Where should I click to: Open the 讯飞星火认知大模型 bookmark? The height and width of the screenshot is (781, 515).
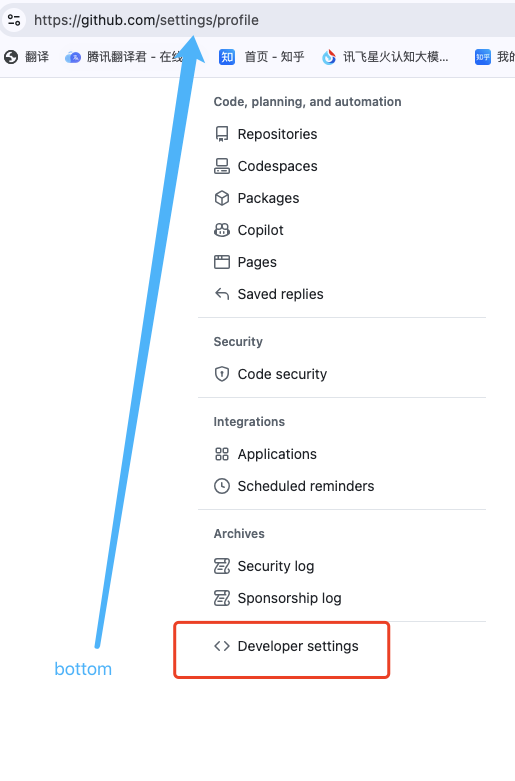click(x=385, y=57)
